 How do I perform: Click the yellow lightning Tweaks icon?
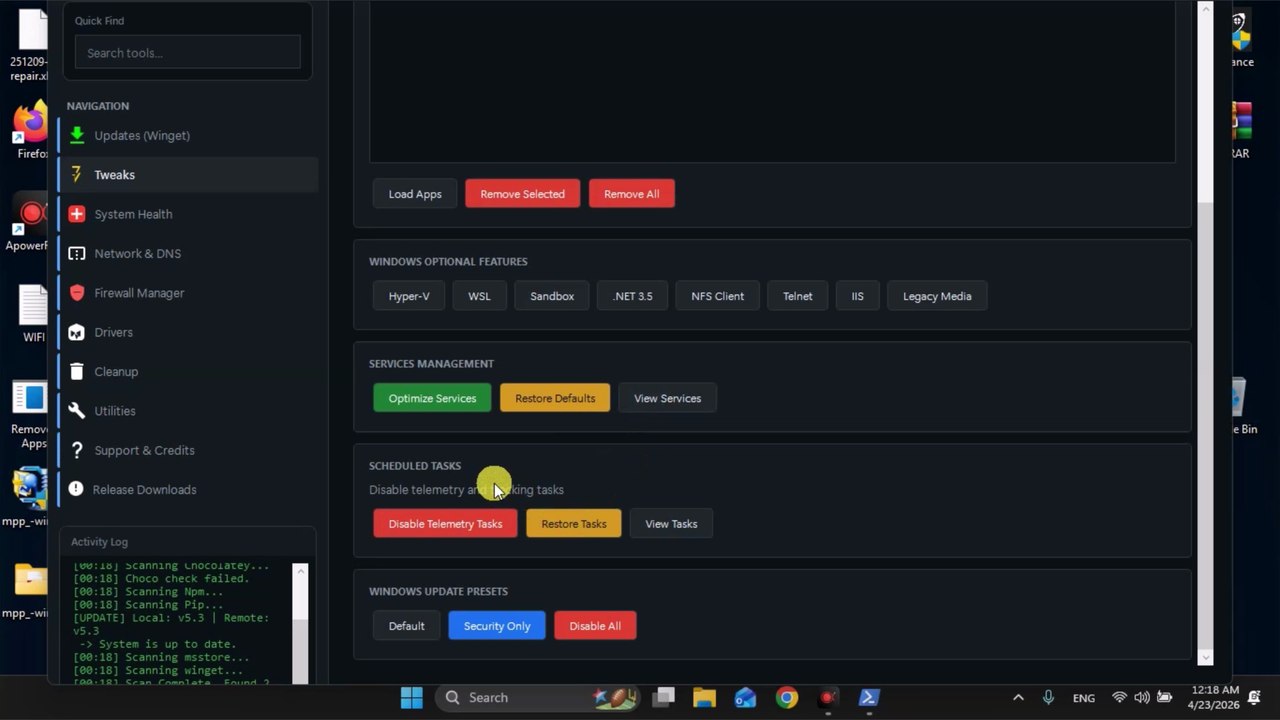click(76, 175)
